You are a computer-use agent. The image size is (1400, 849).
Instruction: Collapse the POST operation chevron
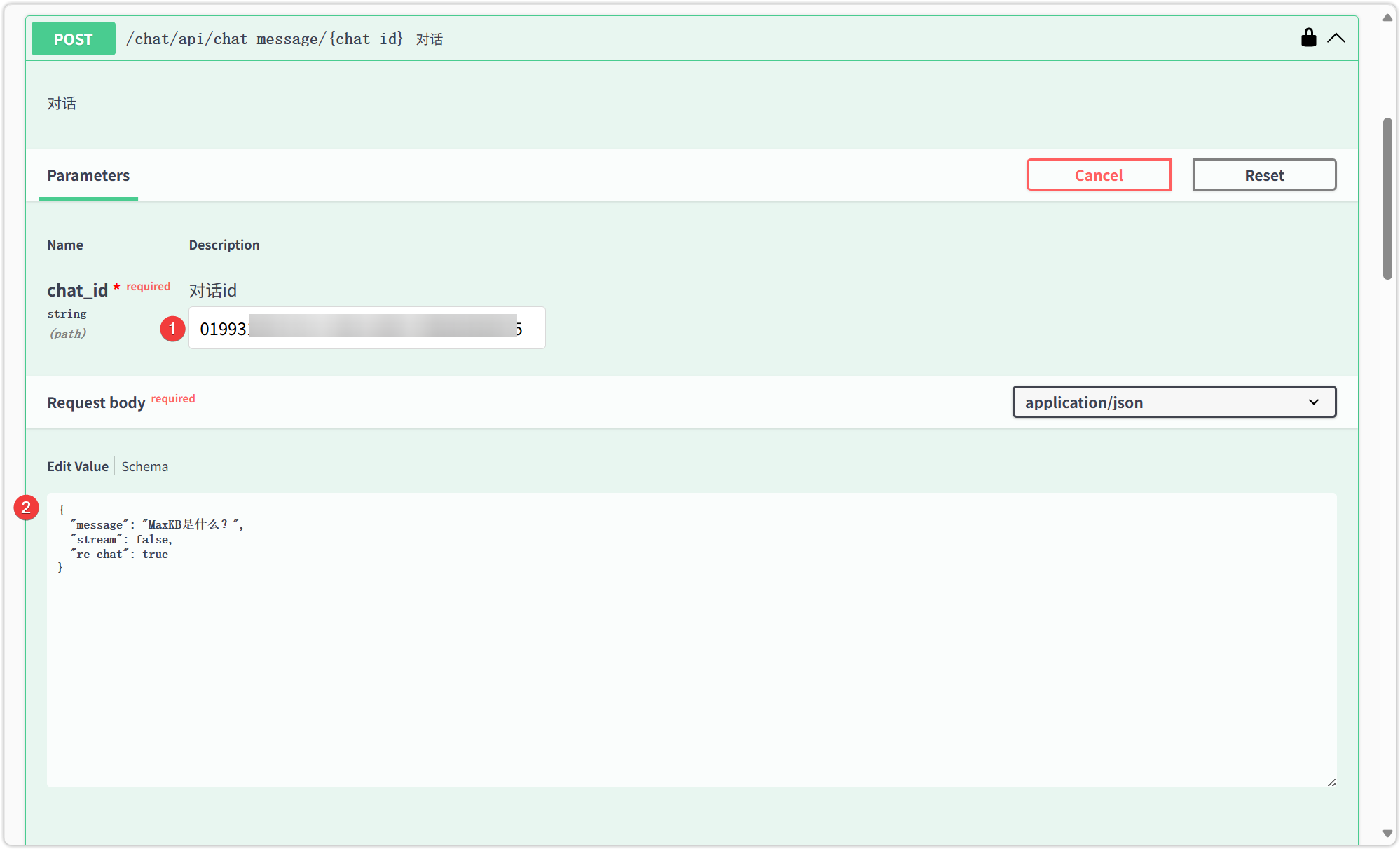pyautogui.click(x=1336, y=38)
